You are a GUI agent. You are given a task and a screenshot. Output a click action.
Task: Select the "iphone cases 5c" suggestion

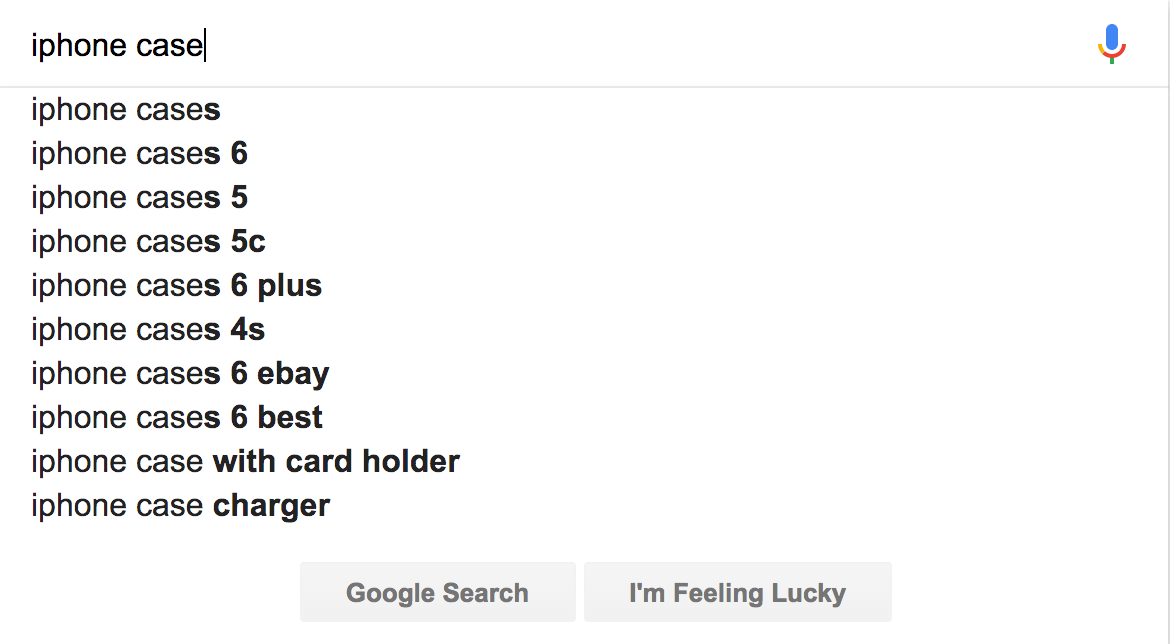coord(148,242)
